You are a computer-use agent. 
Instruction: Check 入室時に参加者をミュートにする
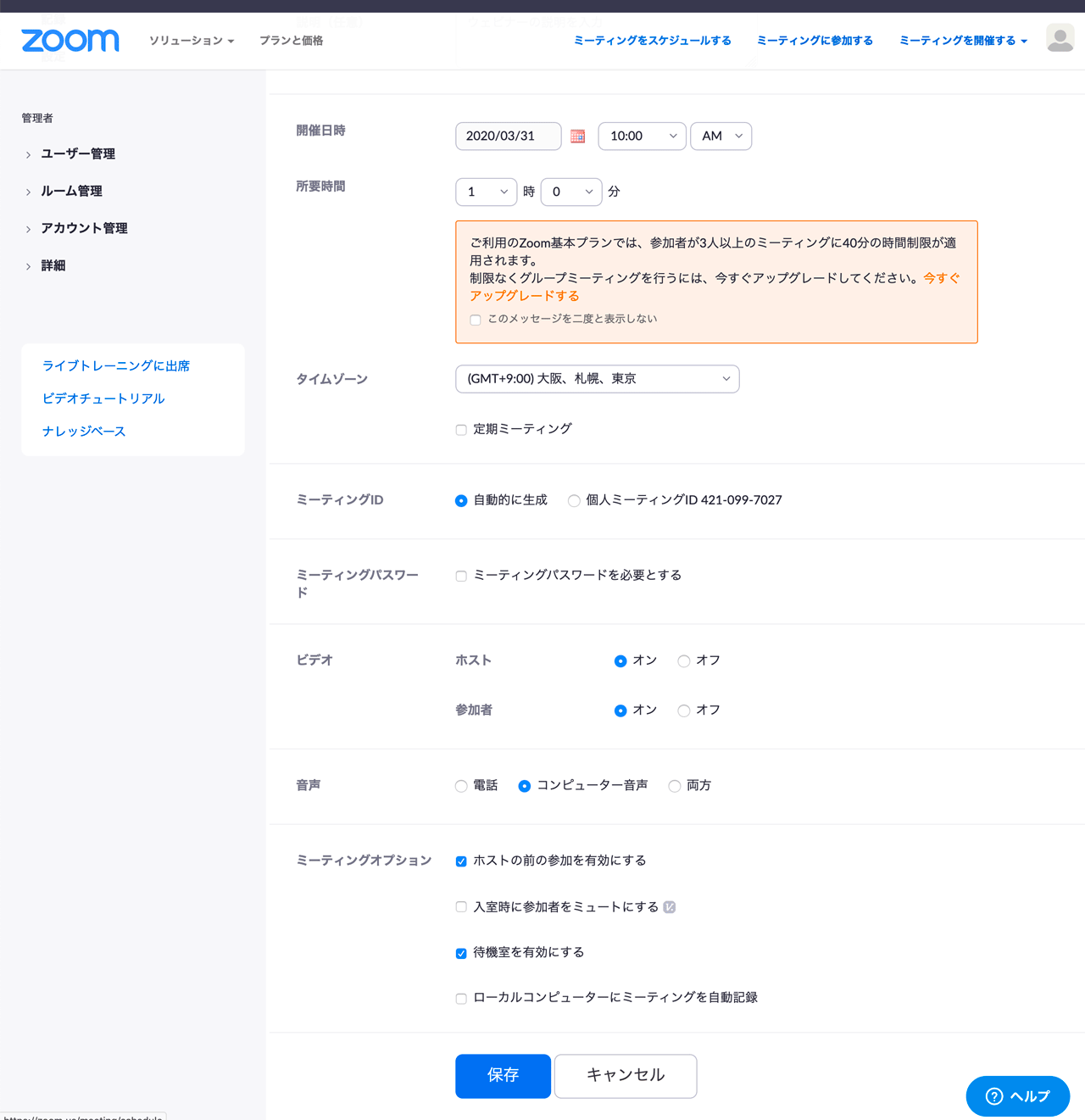(461, 907)
